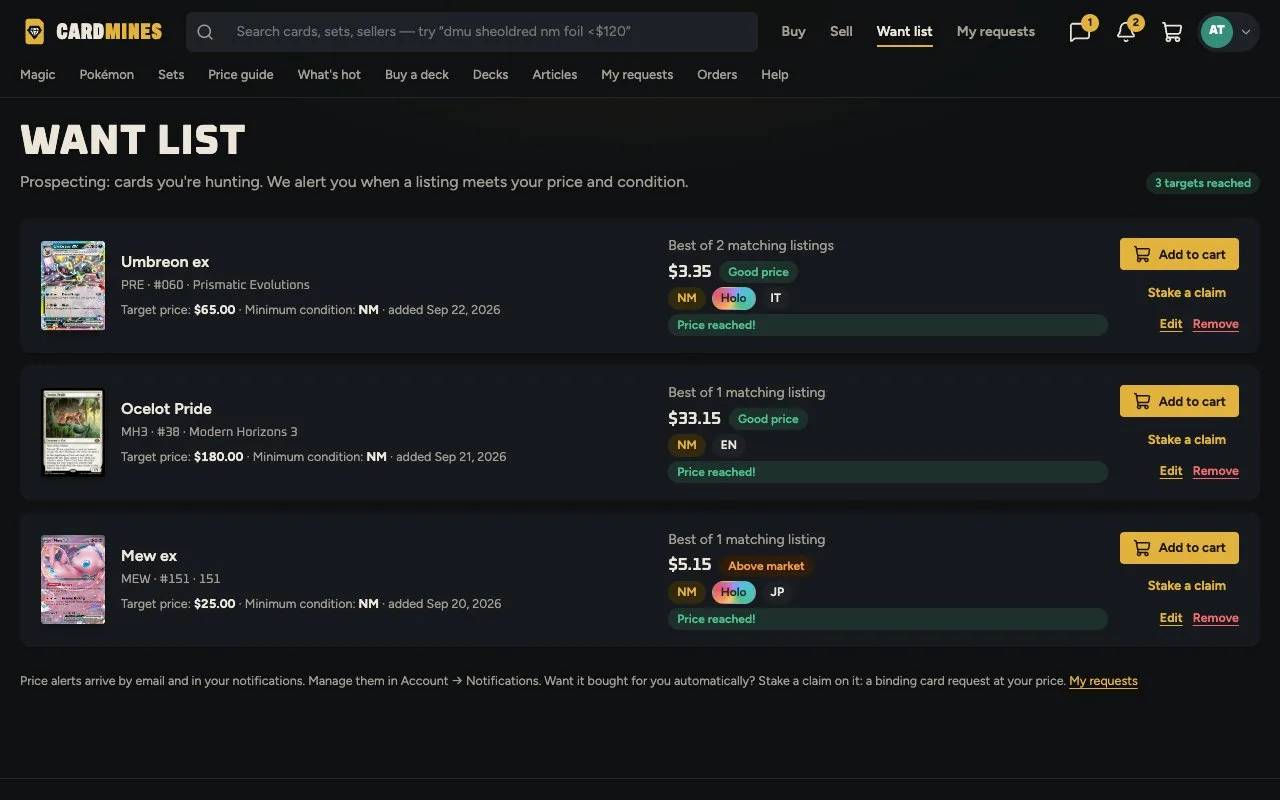Open the Sell top navigation link
Image resolution: width=1280 pixels, height=800 pixels.
pos(841,32)
